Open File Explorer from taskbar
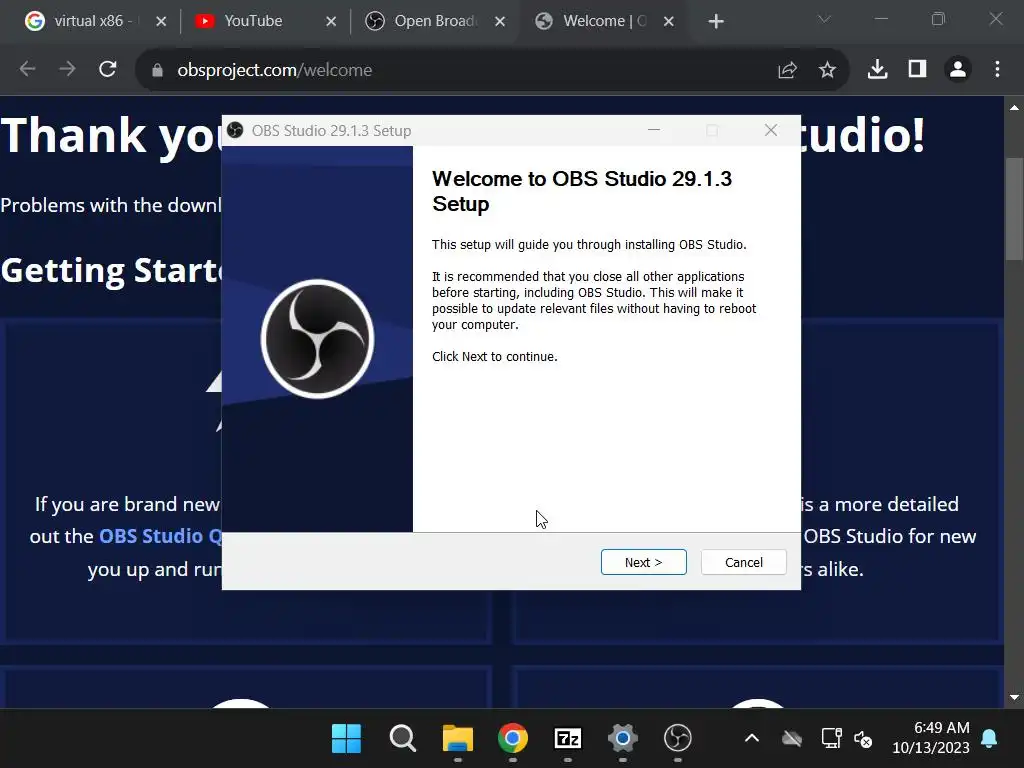The height and width of the screenshot is (768, 1024). coord(458,739)
